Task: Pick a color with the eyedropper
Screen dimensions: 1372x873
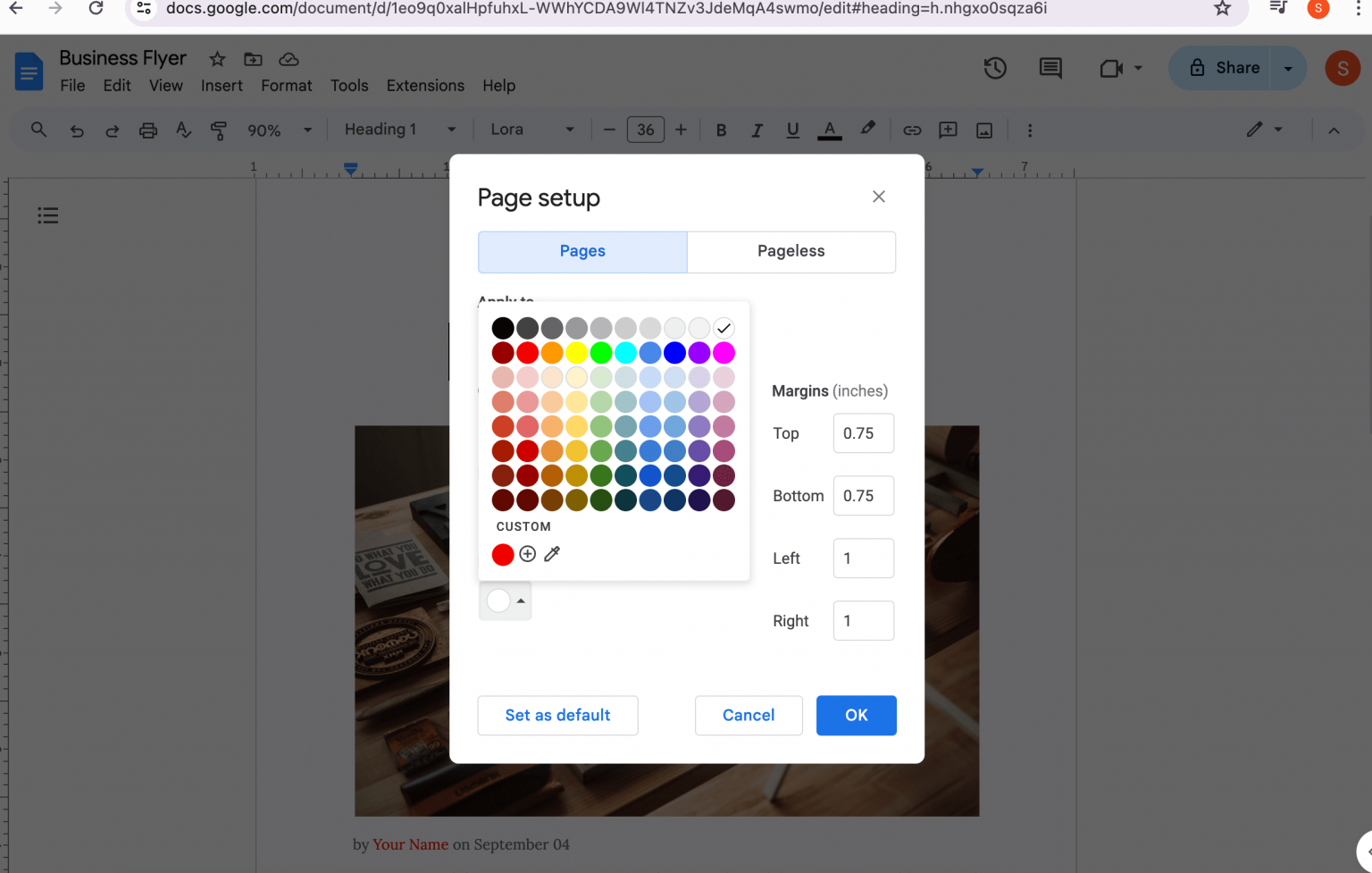Action: 552,554
